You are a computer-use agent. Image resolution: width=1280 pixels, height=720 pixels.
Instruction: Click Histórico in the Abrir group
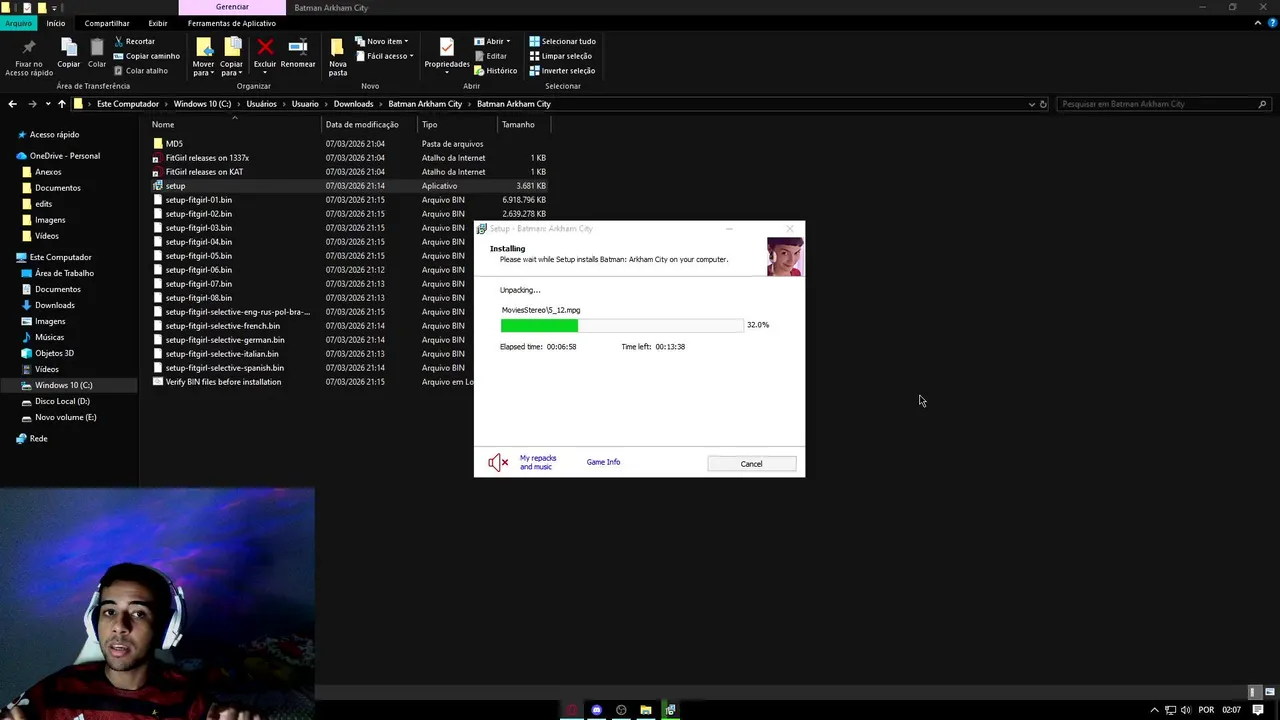coord(496,71)
